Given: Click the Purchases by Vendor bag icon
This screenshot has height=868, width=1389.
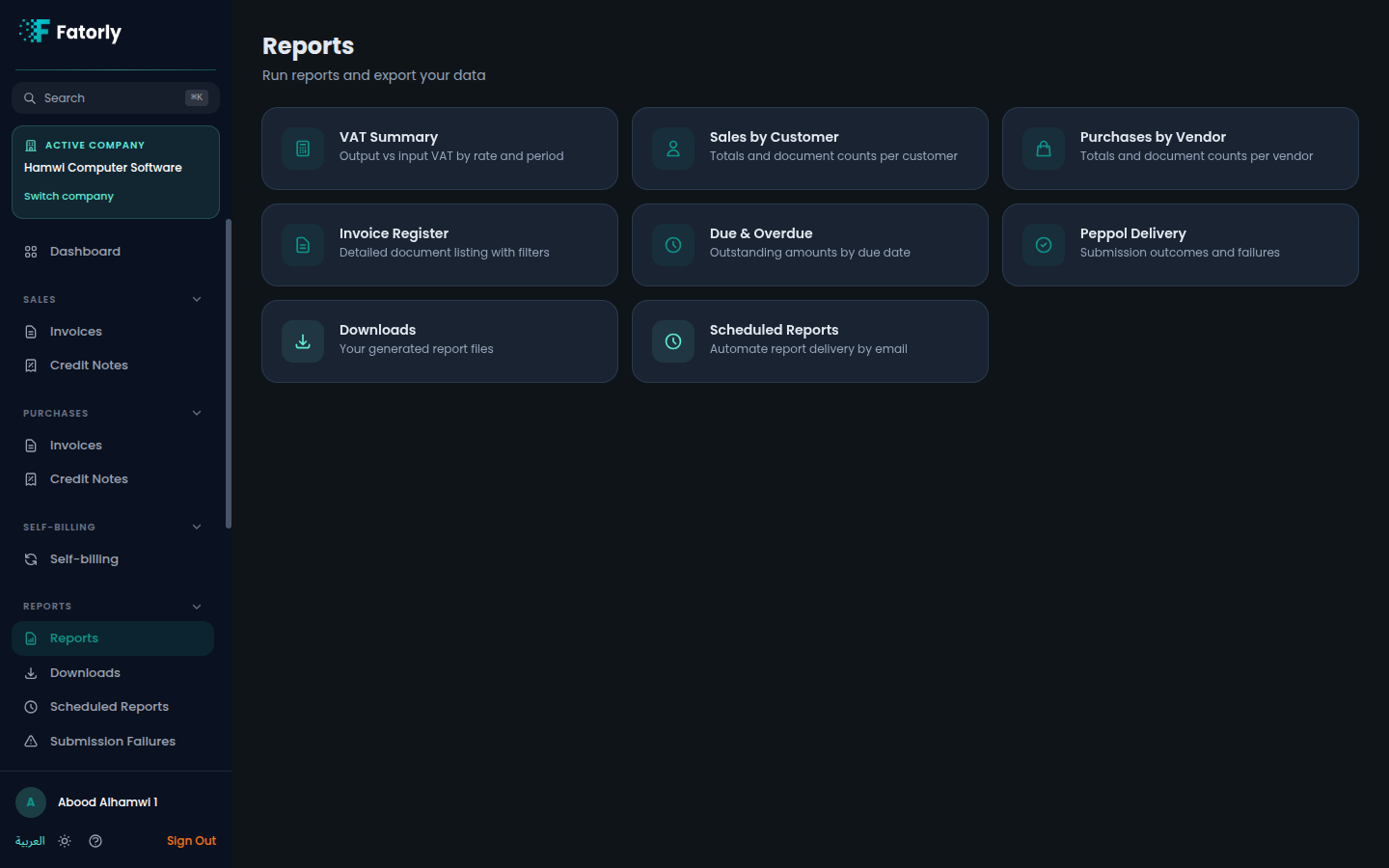Looking at the screenshot, I should (x=1044, y=149).
